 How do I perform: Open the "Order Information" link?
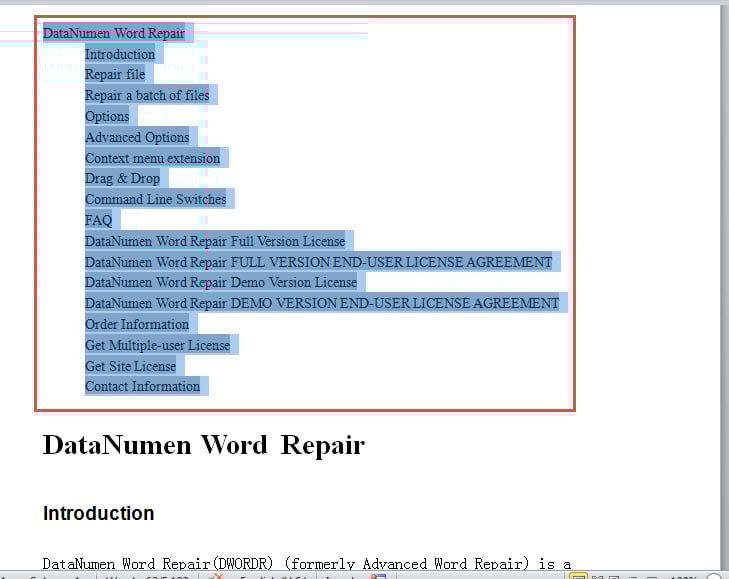point(137,325)
